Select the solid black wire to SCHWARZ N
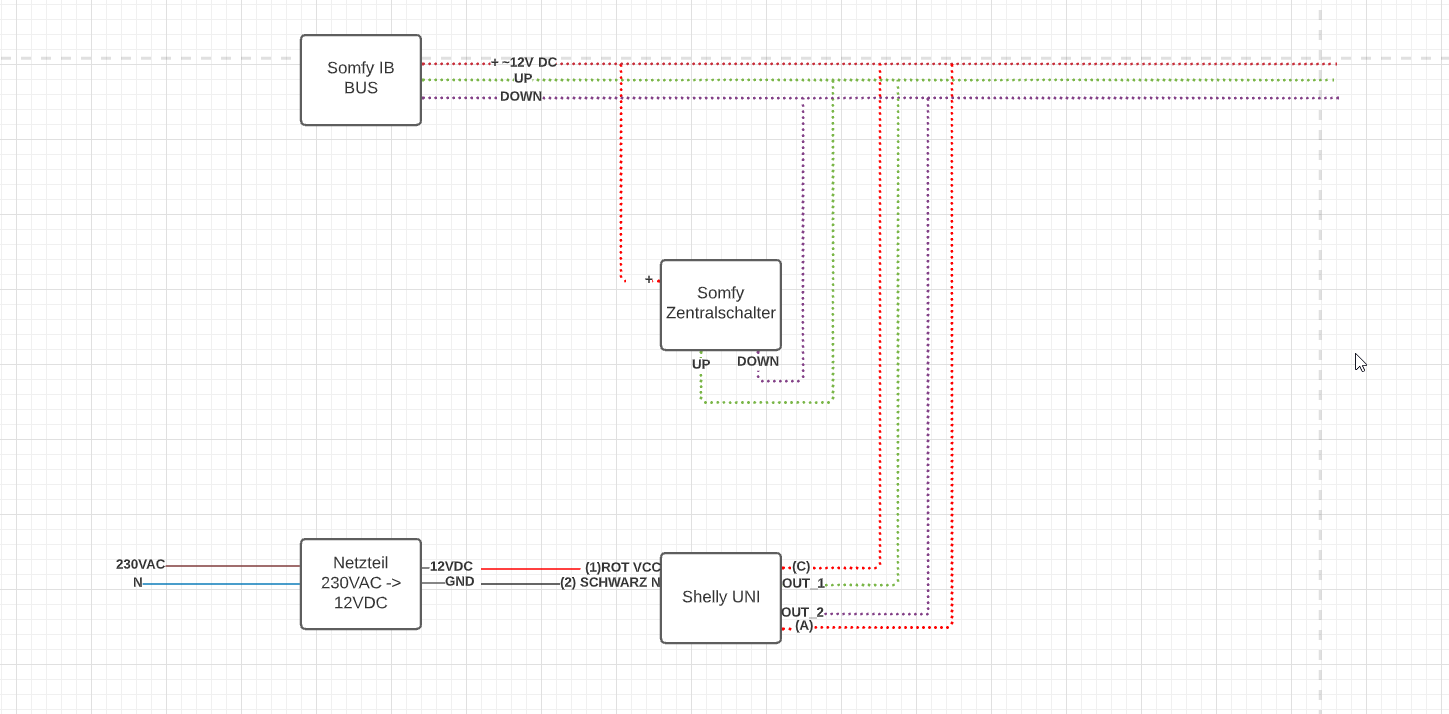Screen dimensions: 1449x714 click(520, 584)
